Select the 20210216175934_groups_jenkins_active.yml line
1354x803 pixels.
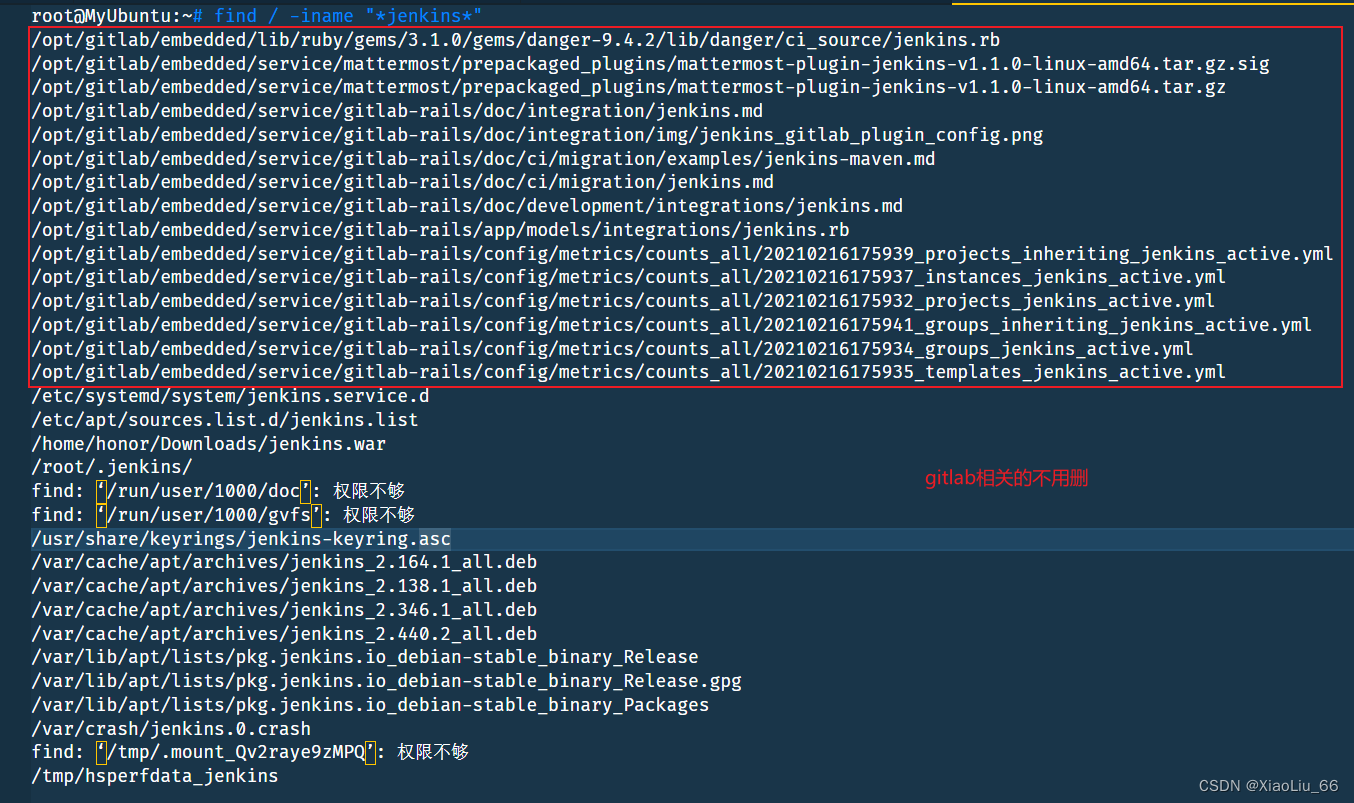click(x=612, y=349)
